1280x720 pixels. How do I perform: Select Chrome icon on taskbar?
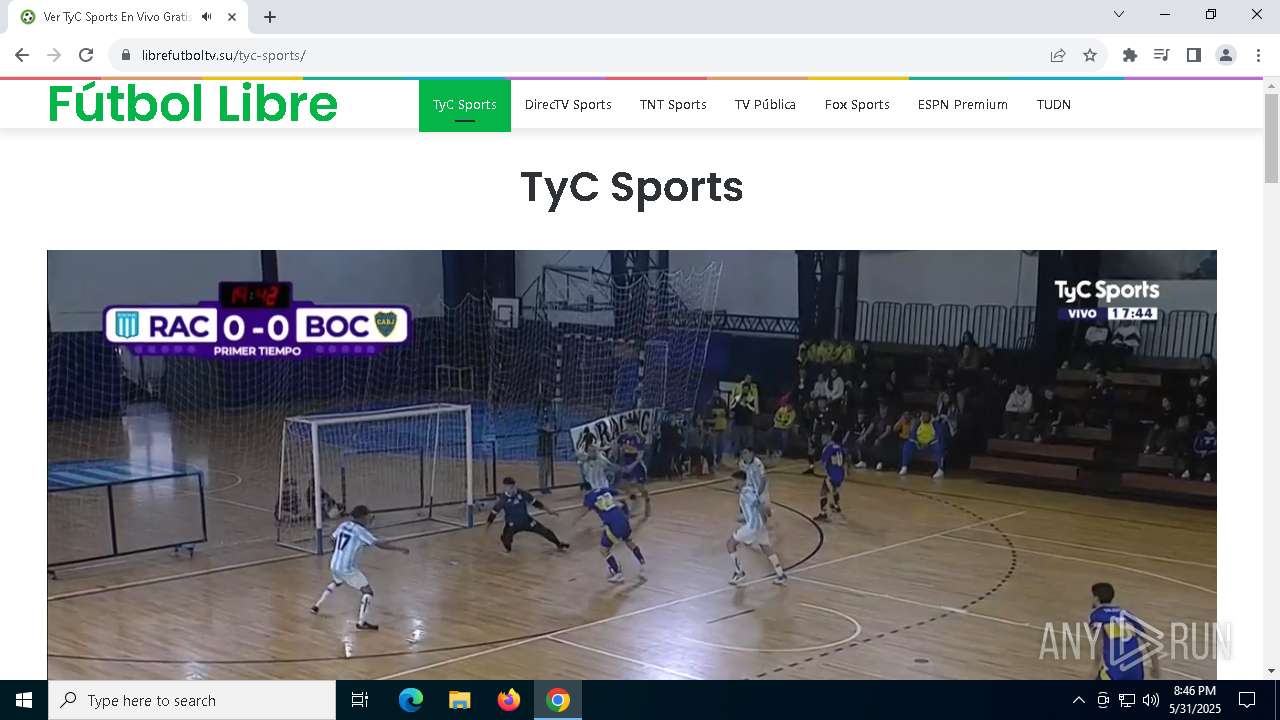(x=558, y=700)
